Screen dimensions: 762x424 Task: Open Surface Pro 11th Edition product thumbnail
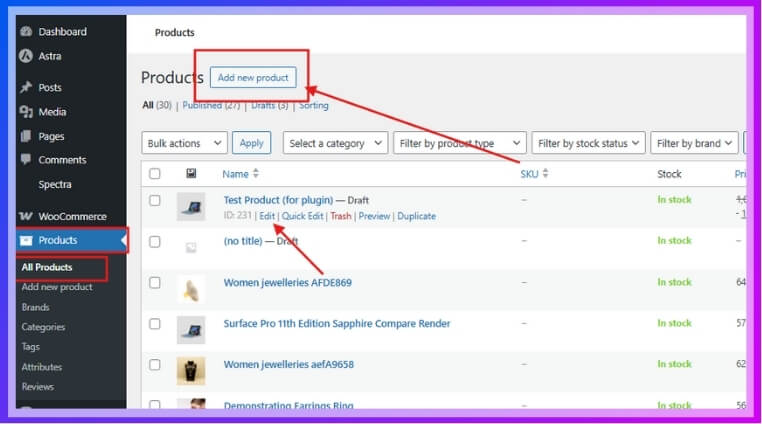[191, 326]
